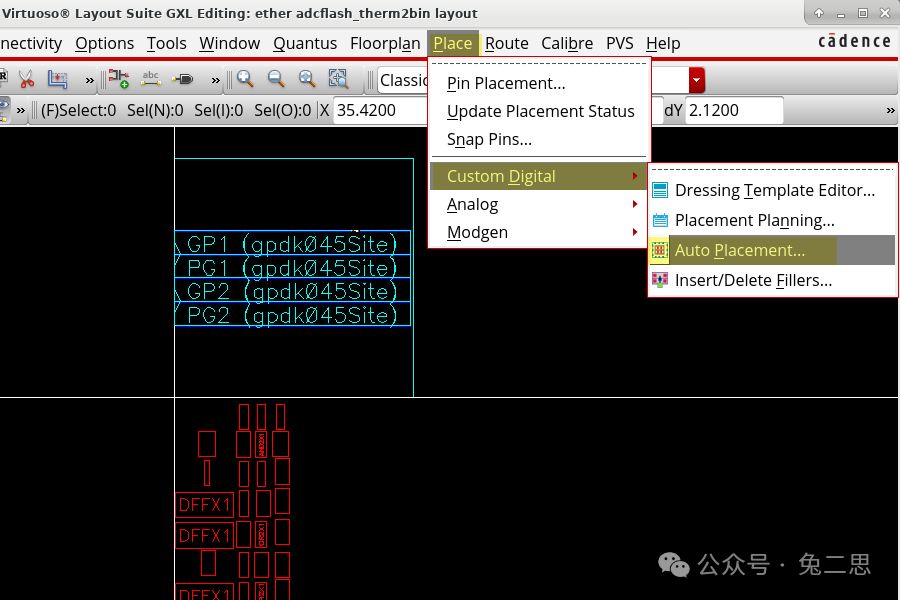The image size is (900, 600).
Task: Click the dY field showing 2.1200
Action: pos(734,110)
